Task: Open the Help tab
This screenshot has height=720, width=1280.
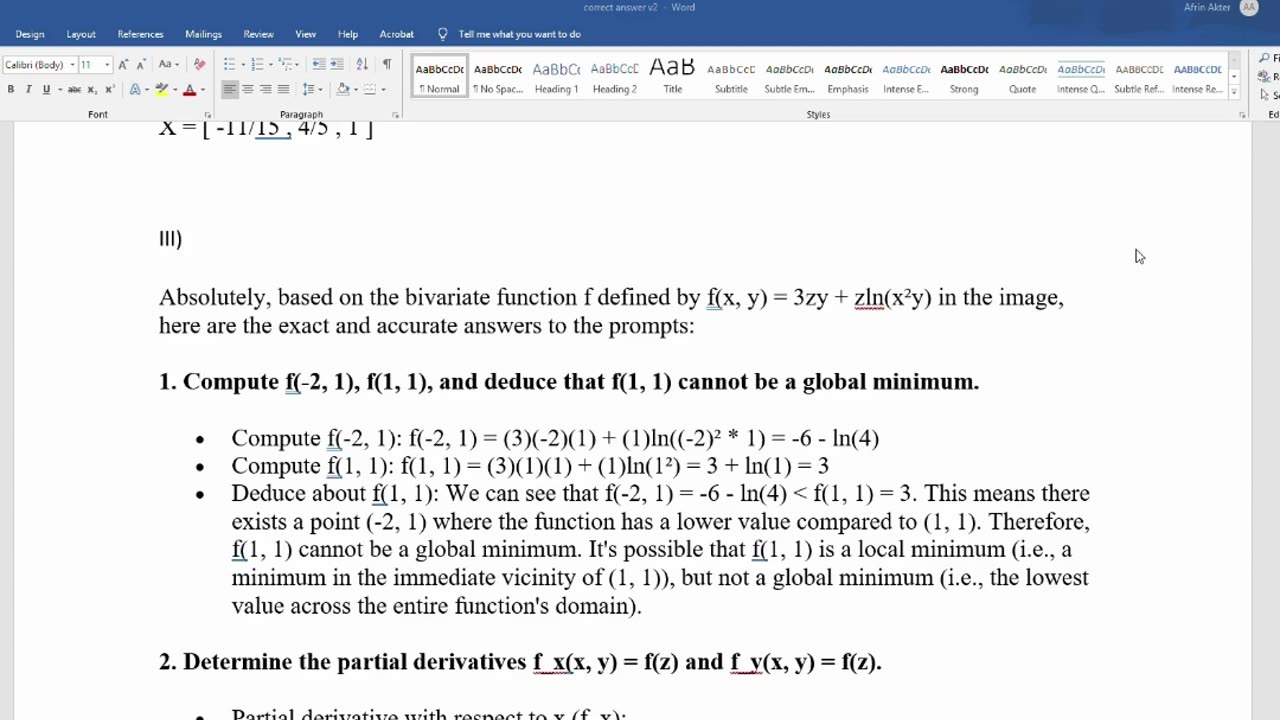Action: (x=348, y=34)
